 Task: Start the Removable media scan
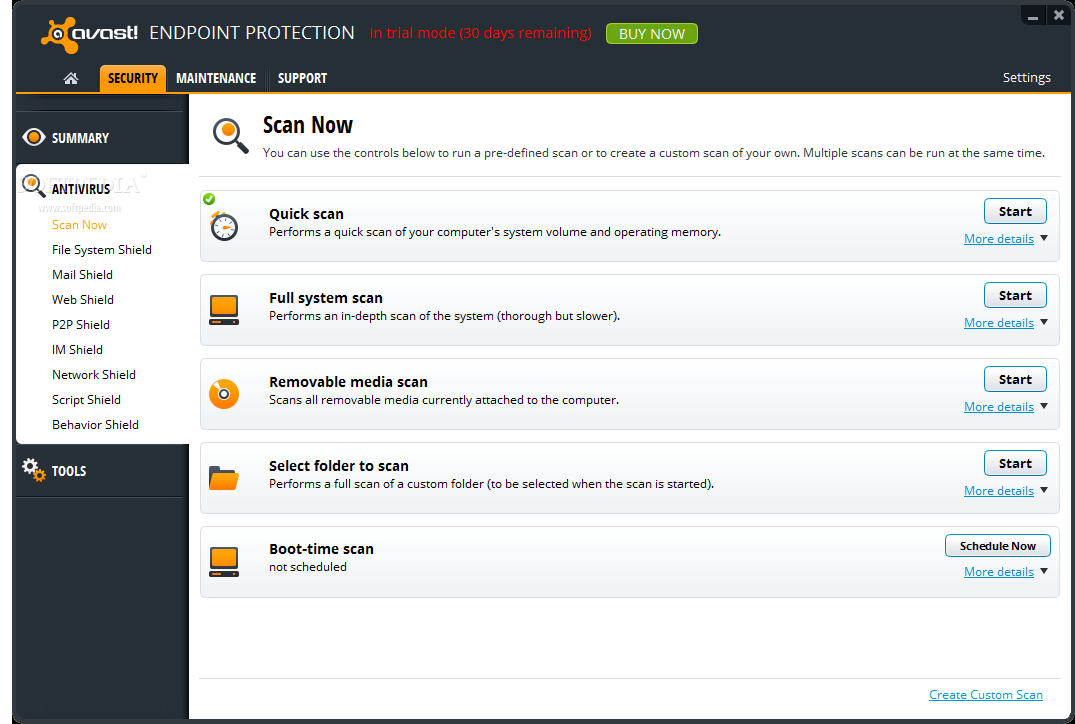(x=1015, y=379)
